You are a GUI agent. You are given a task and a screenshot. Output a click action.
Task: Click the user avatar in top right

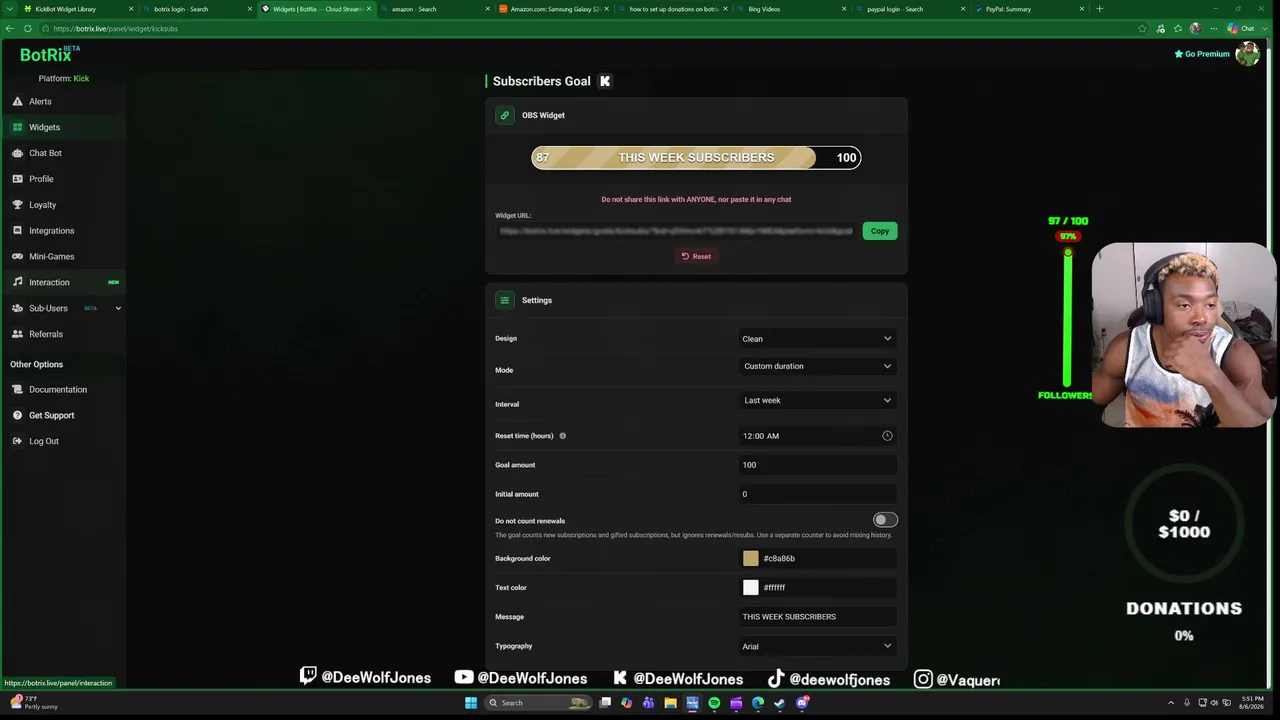[1247, 54]
